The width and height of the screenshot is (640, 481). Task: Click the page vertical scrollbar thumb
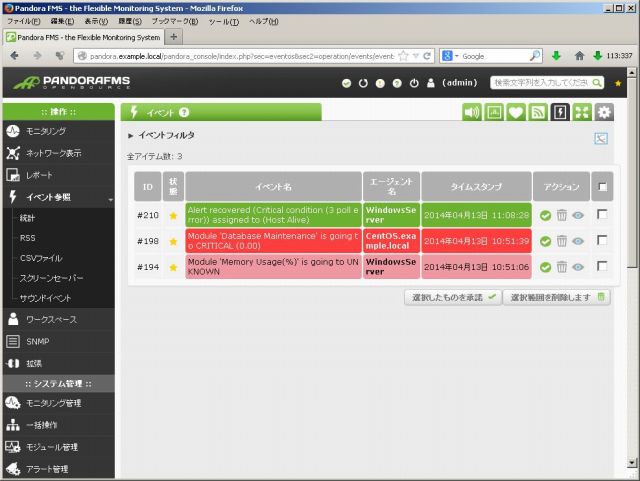(631, 174)
